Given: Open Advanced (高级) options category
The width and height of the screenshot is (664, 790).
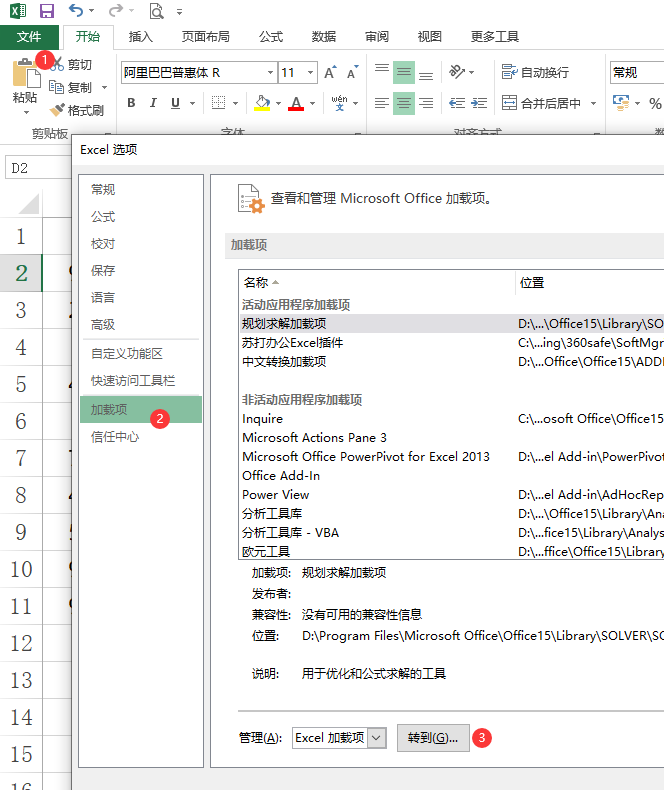Looking at the screenshot, I should (141, 324).
